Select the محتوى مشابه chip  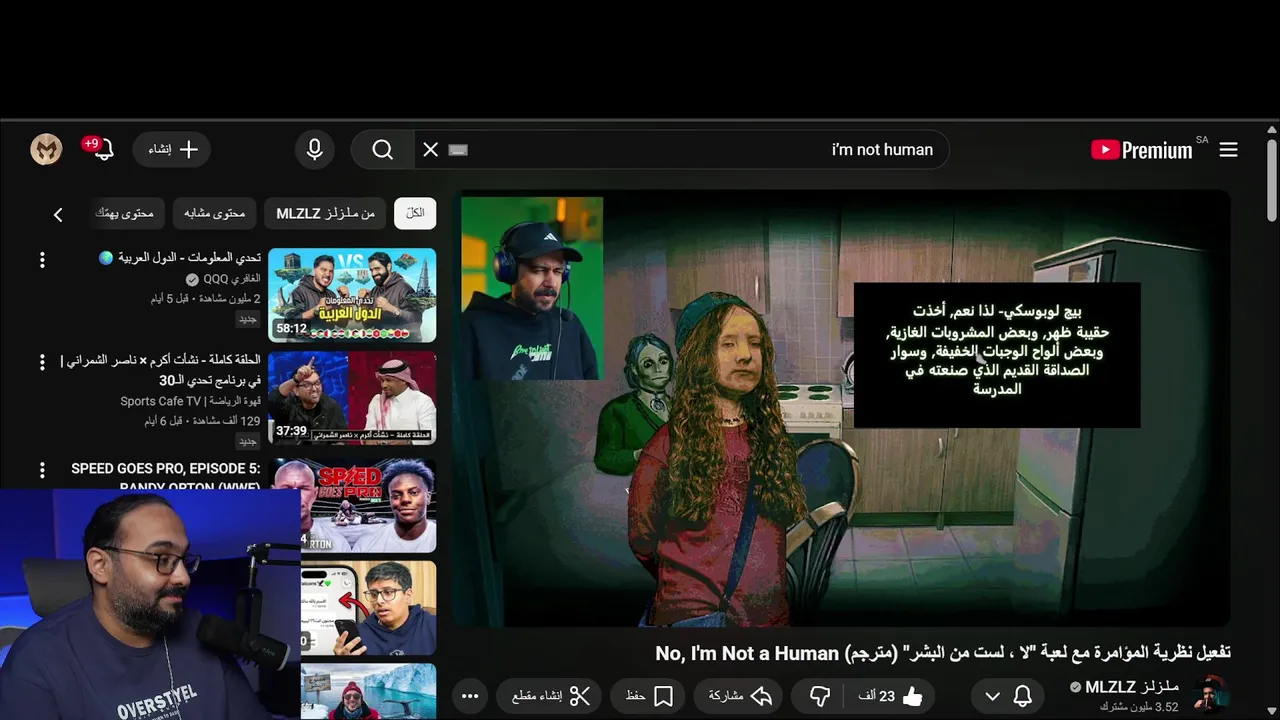tap(215, 213)
